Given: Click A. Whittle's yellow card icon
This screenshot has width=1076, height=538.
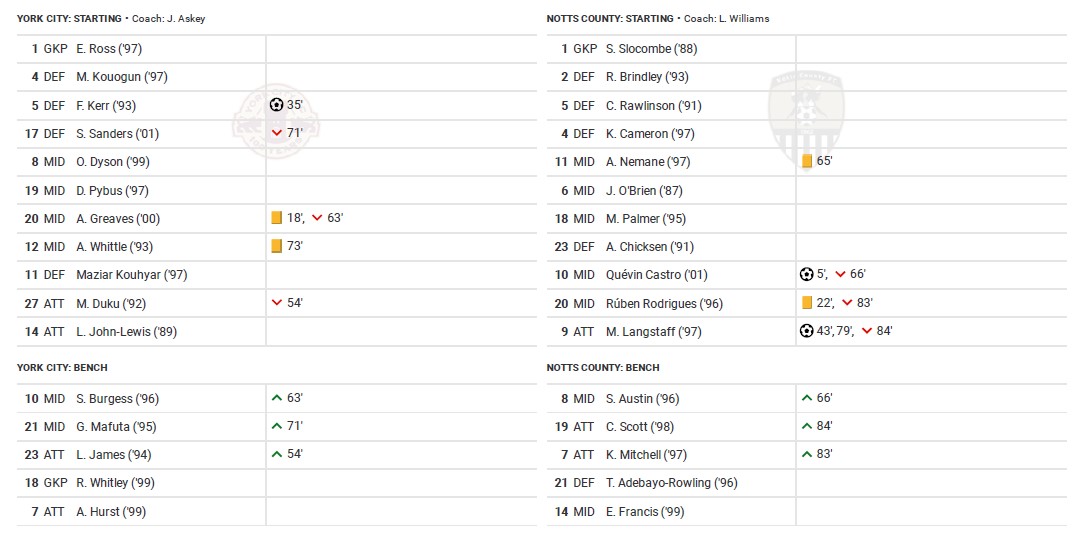Looking at the screenshot, I should [277, 246].
